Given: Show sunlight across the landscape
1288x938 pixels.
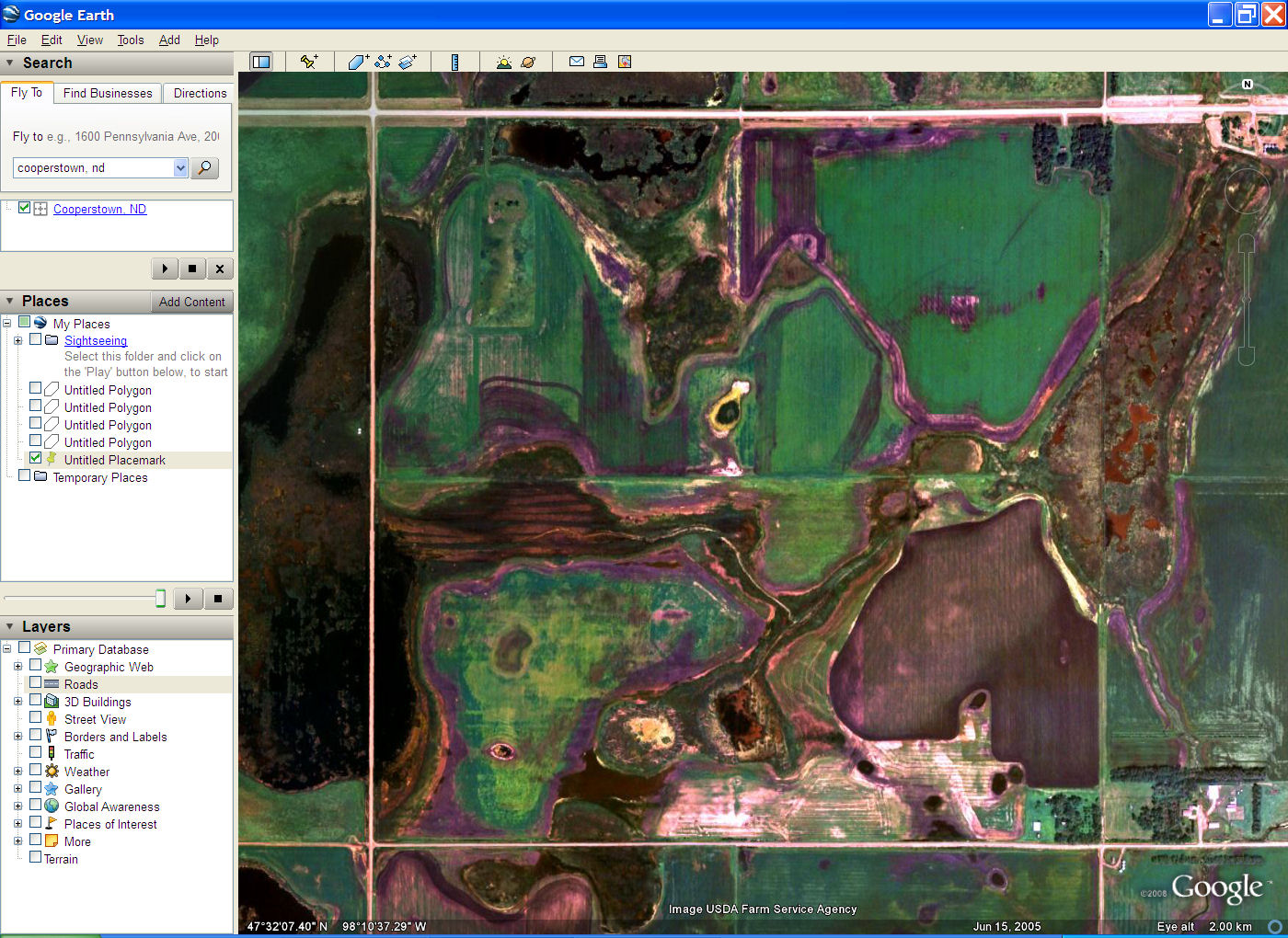Looking at the screenshot, I should tap(503, 62).
